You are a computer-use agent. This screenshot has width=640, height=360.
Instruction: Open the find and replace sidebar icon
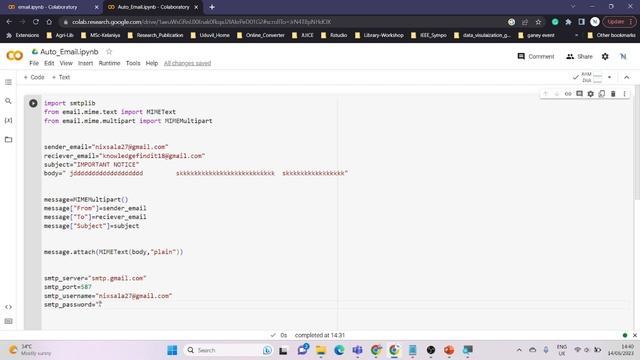click(x=8, y=101)
